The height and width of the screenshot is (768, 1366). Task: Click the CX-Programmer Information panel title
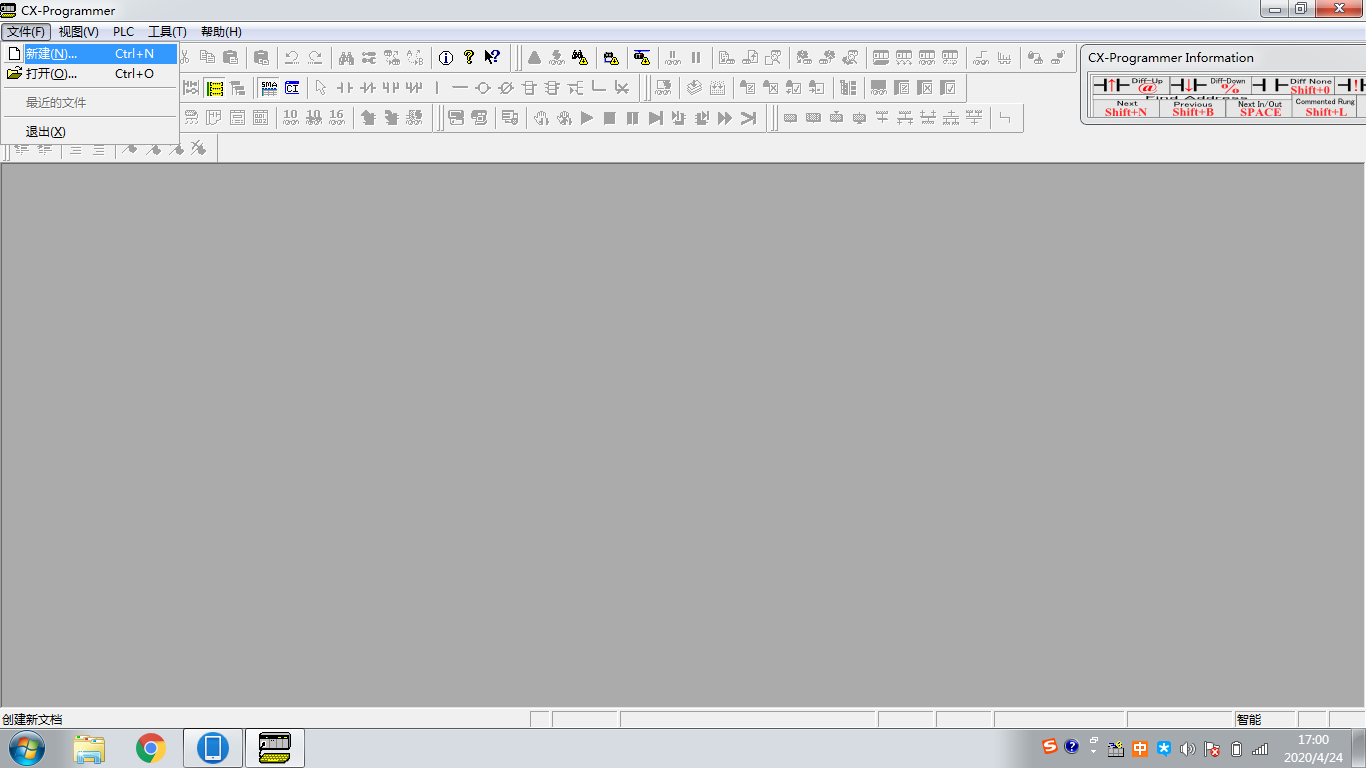1171,58
